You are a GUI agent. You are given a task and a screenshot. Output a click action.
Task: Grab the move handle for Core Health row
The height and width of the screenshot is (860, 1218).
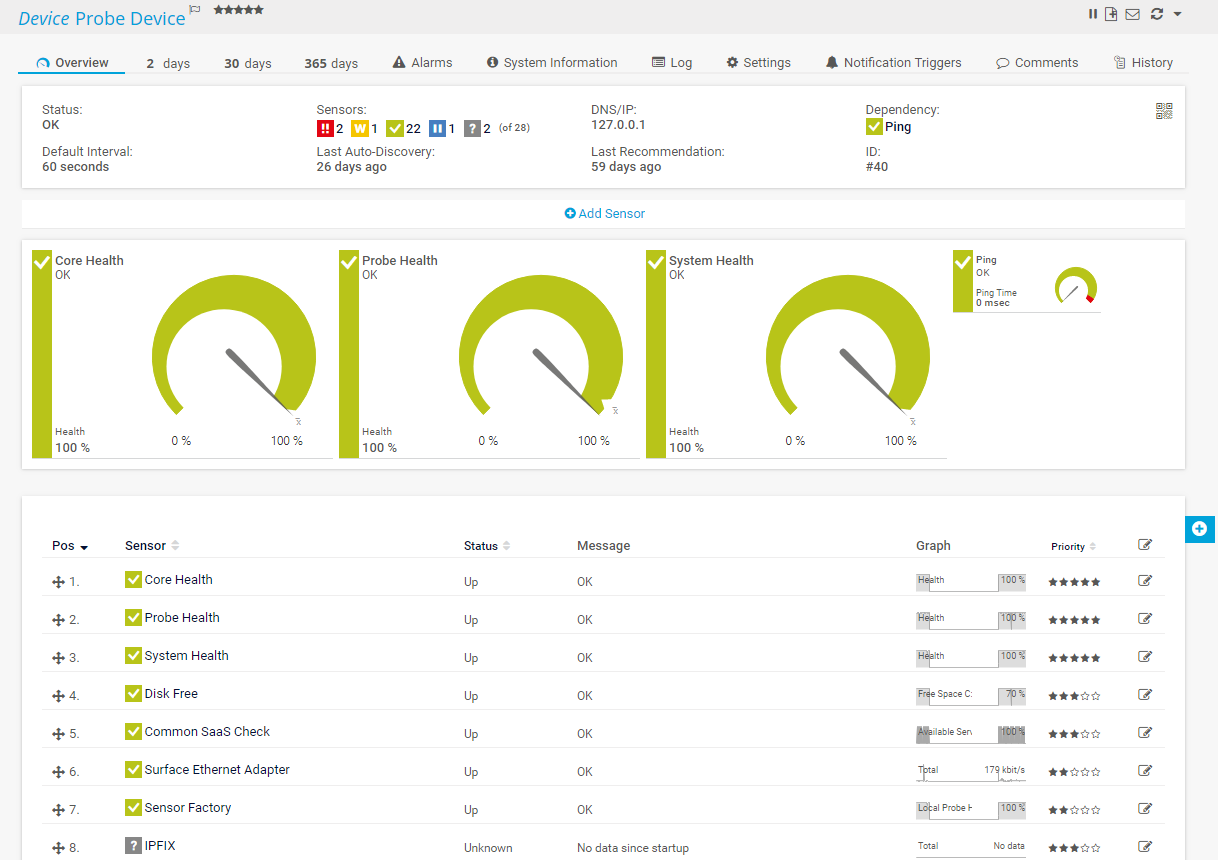pos(58,581)
